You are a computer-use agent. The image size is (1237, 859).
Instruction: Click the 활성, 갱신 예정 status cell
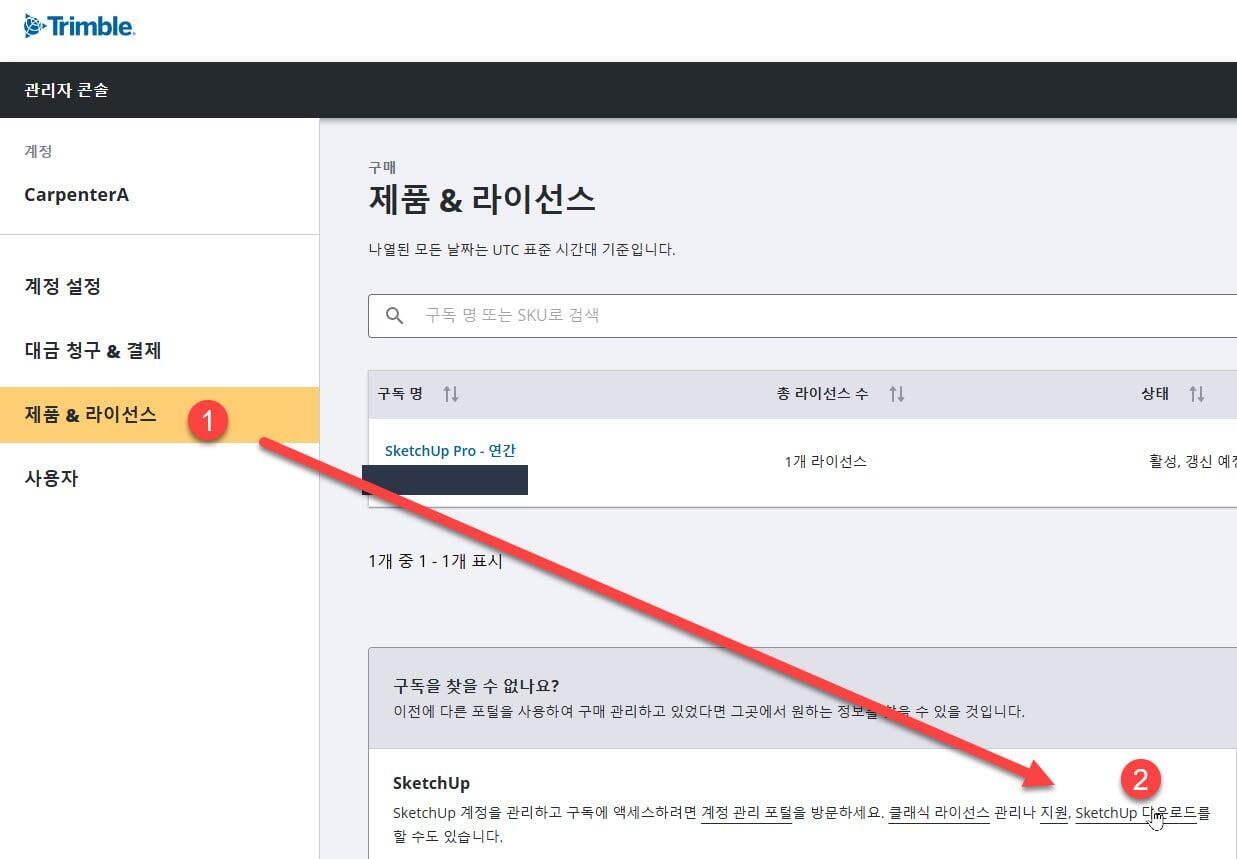pyautogui.click(x=1192, y=462)
